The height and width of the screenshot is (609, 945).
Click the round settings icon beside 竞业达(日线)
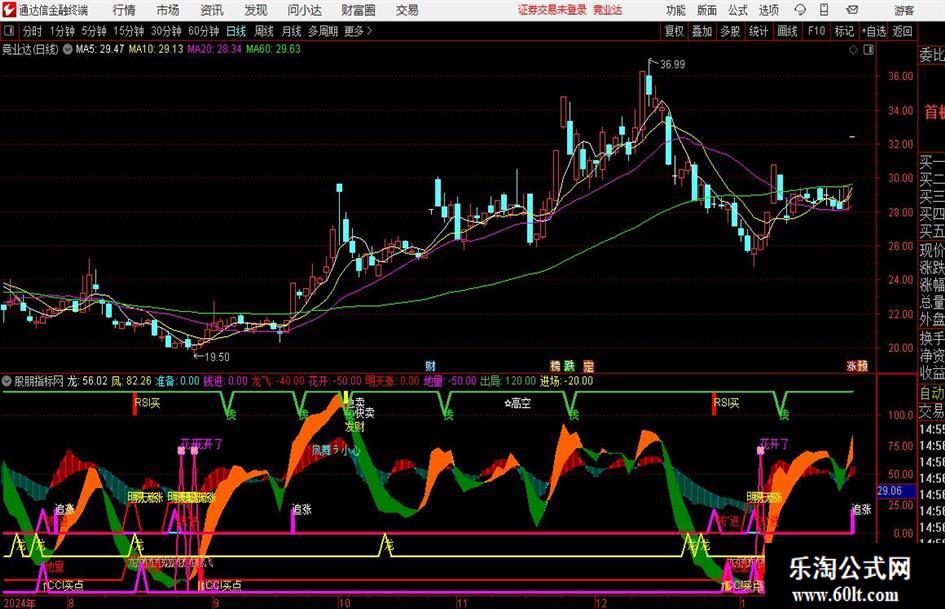(68, 49)
